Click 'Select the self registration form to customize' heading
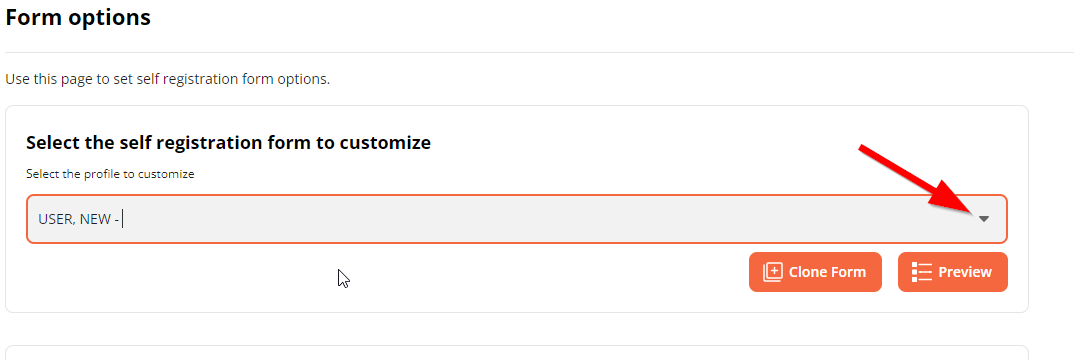The height and width of the screenshot is (360, 1074). (x=229, y=142)
